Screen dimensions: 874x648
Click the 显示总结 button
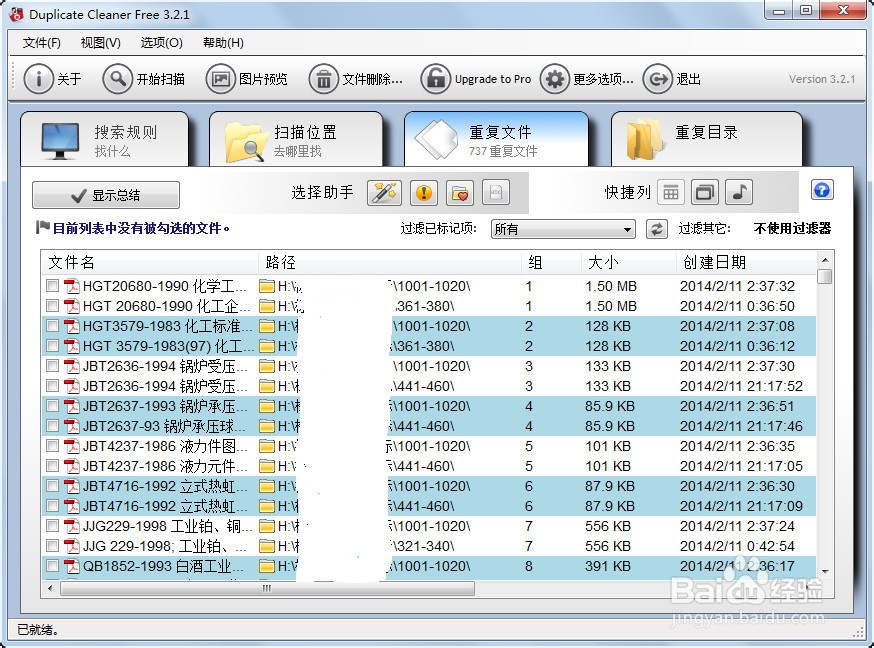(106, 195)
